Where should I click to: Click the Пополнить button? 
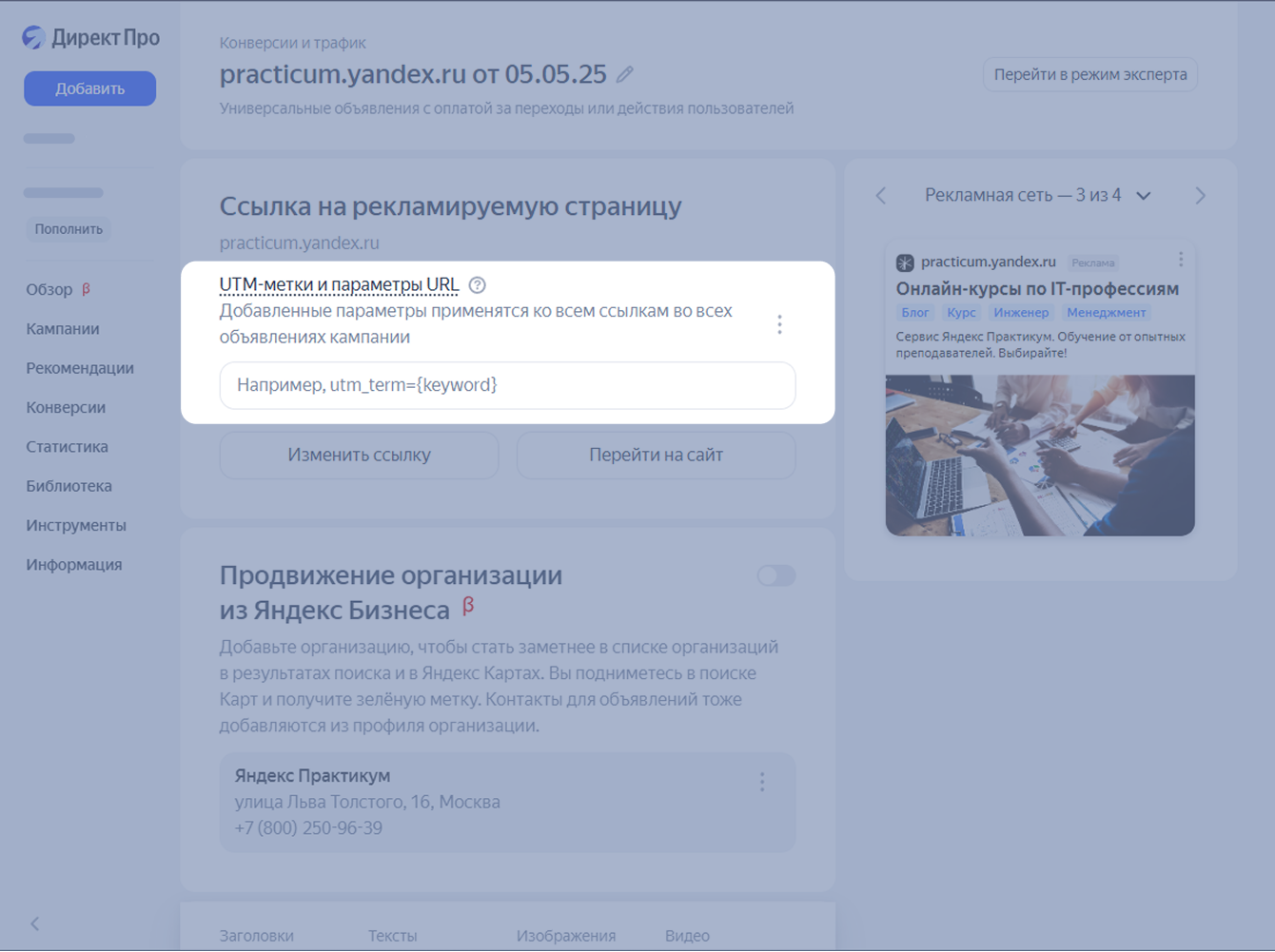coord(69,229)
